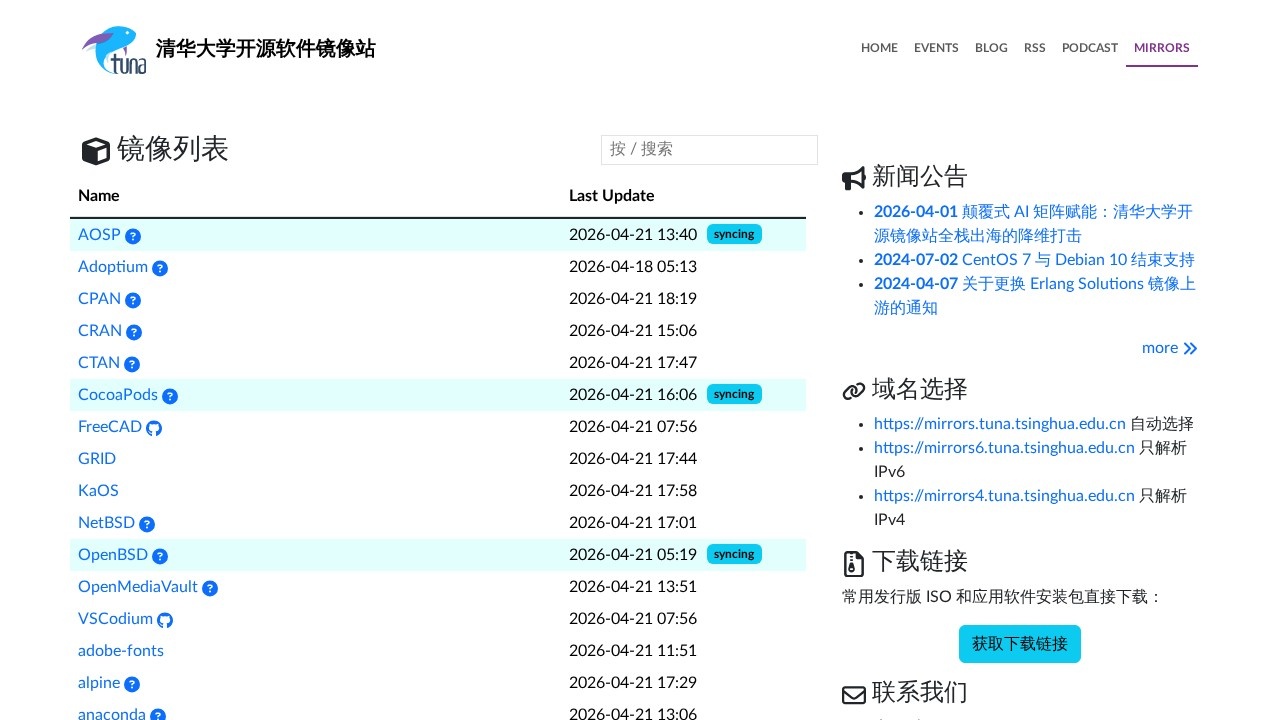Open the PODCAST menu item
1280x720 pixels.
(1090, 48)
